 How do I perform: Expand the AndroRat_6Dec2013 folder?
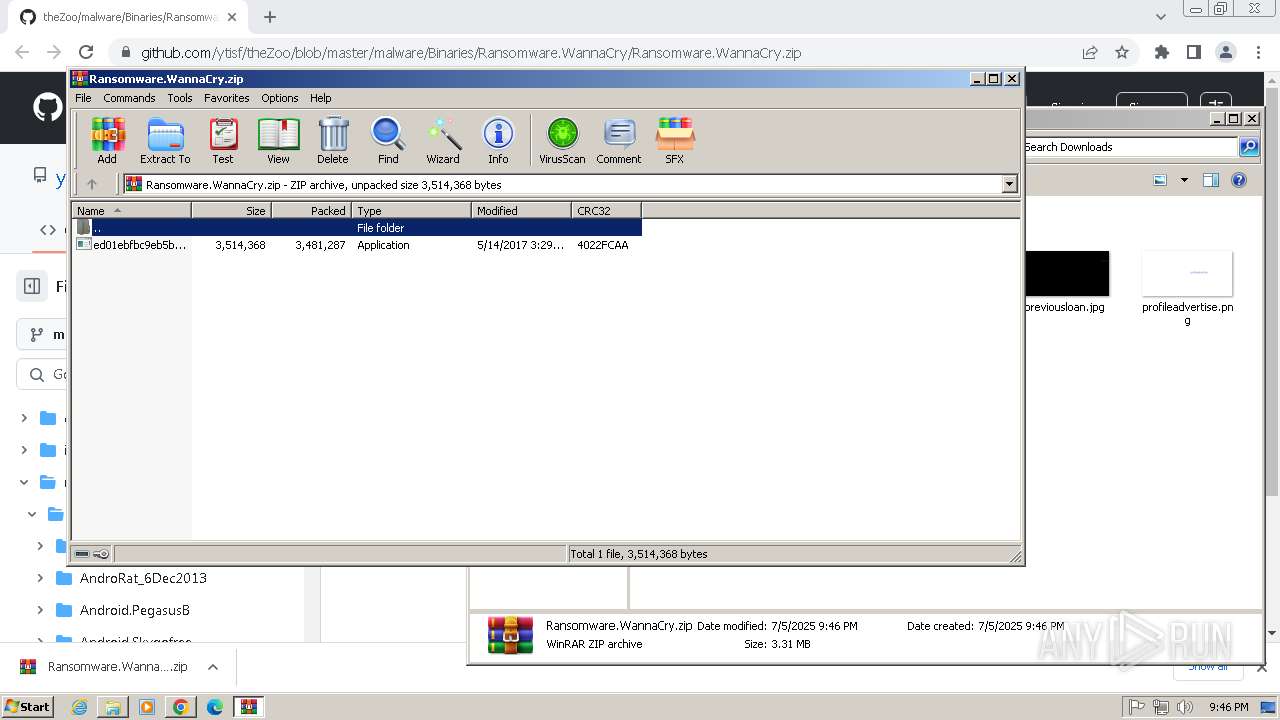click(40, 578)
